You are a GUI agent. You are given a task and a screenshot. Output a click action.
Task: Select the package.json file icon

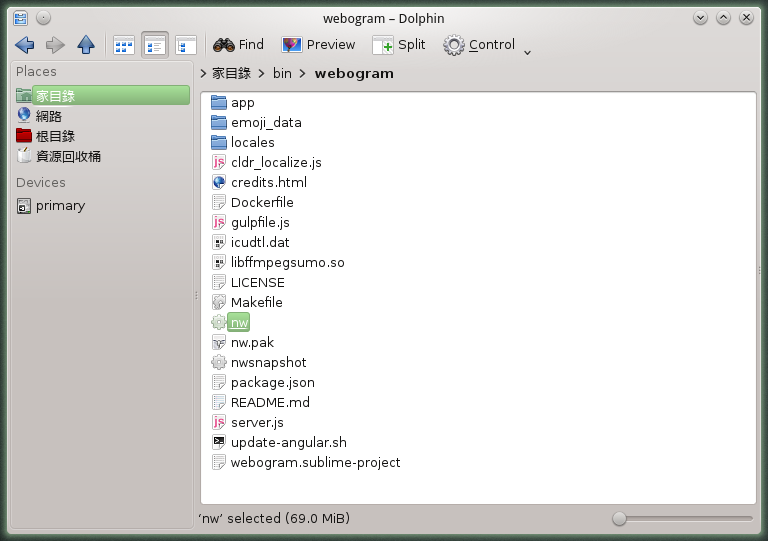(218, 382)
